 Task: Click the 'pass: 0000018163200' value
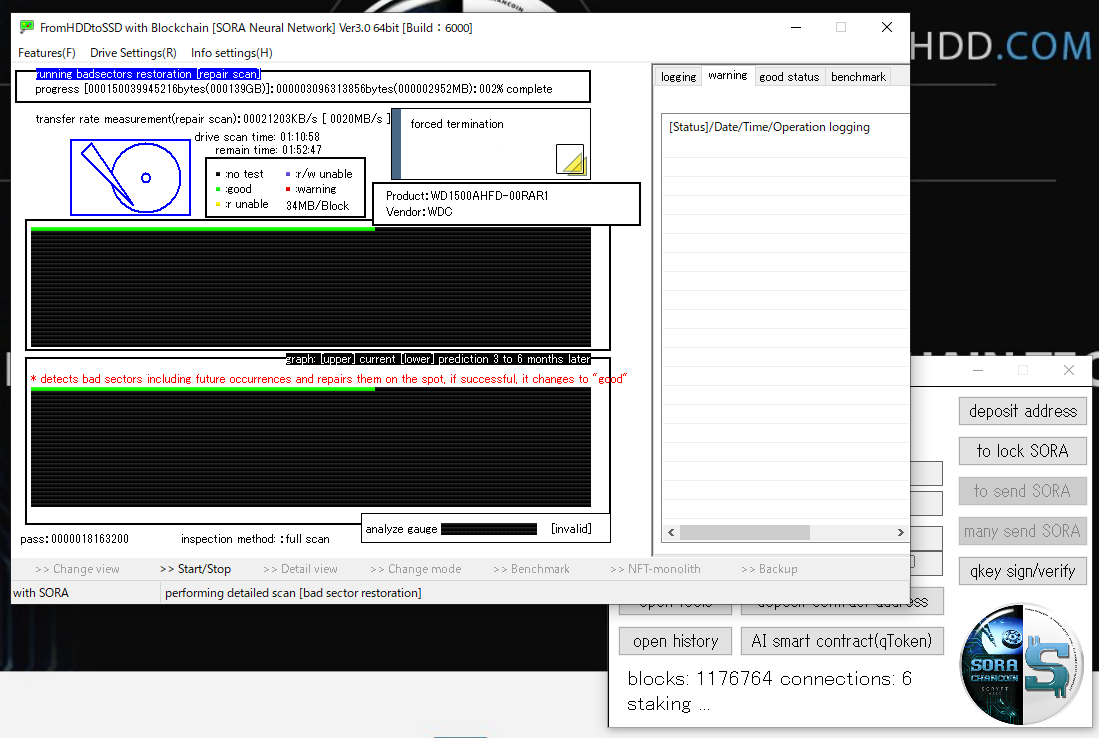[x=74, y=539]
